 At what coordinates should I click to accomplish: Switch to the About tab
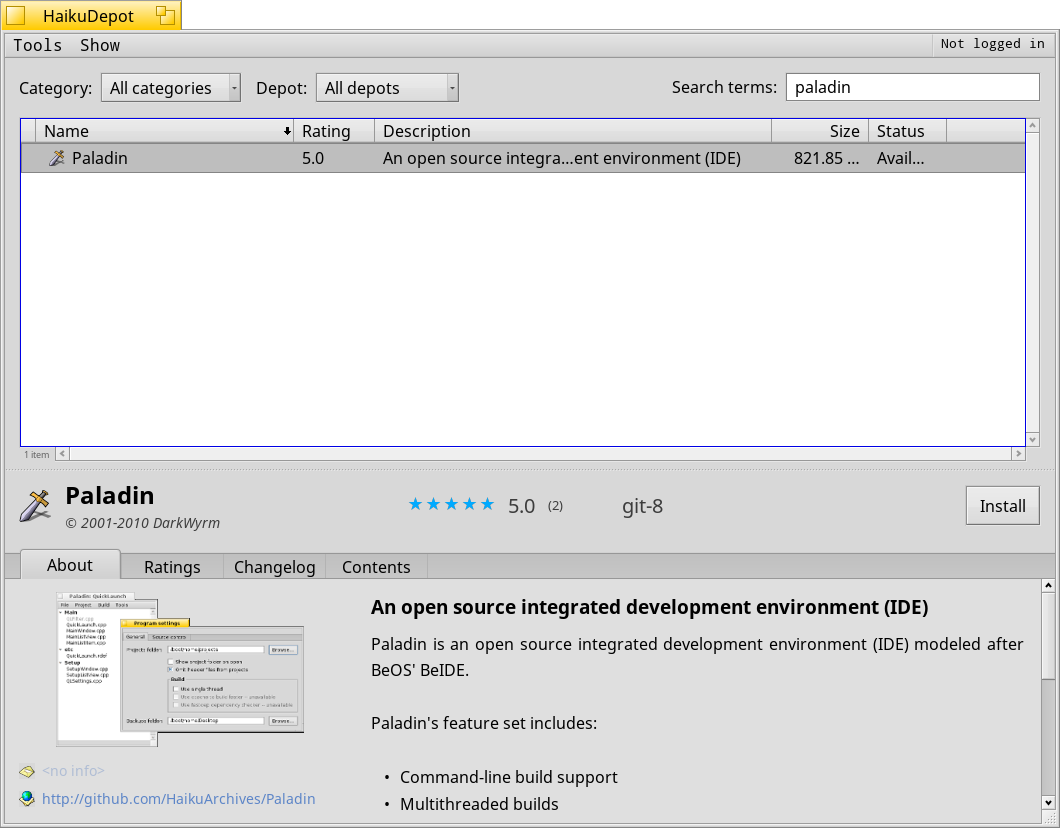70,565
